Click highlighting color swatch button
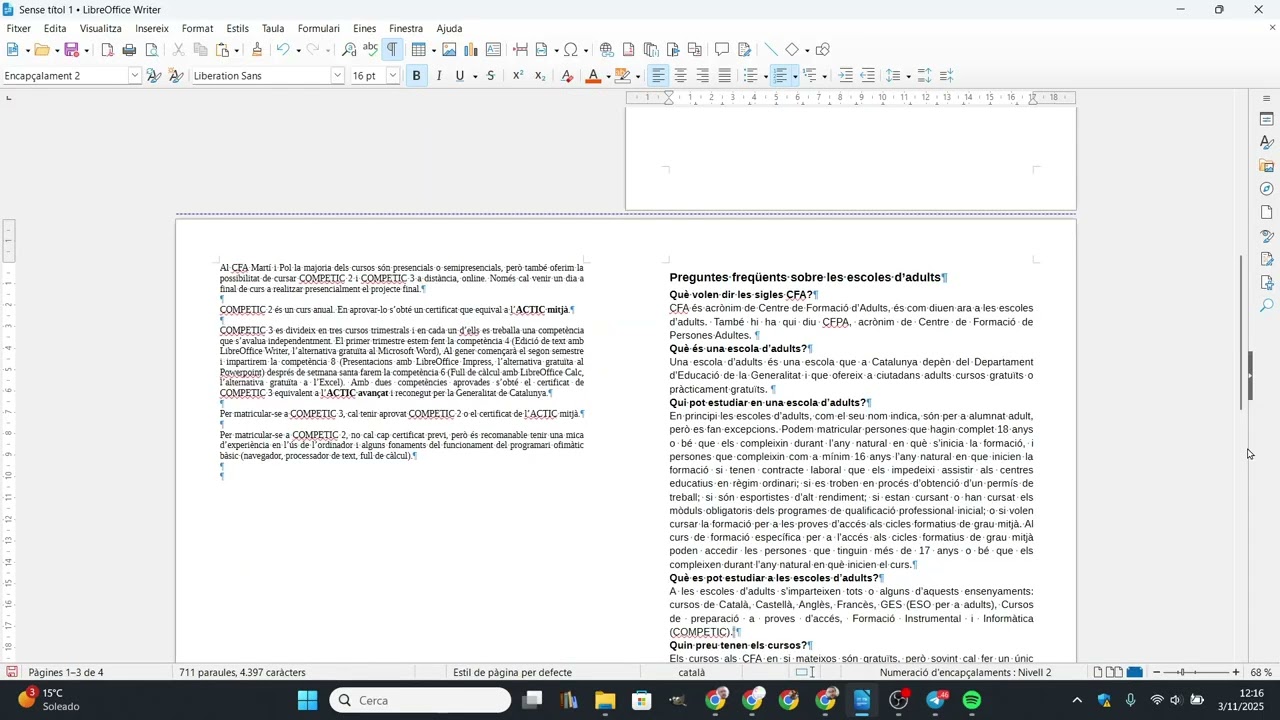Image resolution: width=1280 pixels, height=720 pixels. click(623, 76)
